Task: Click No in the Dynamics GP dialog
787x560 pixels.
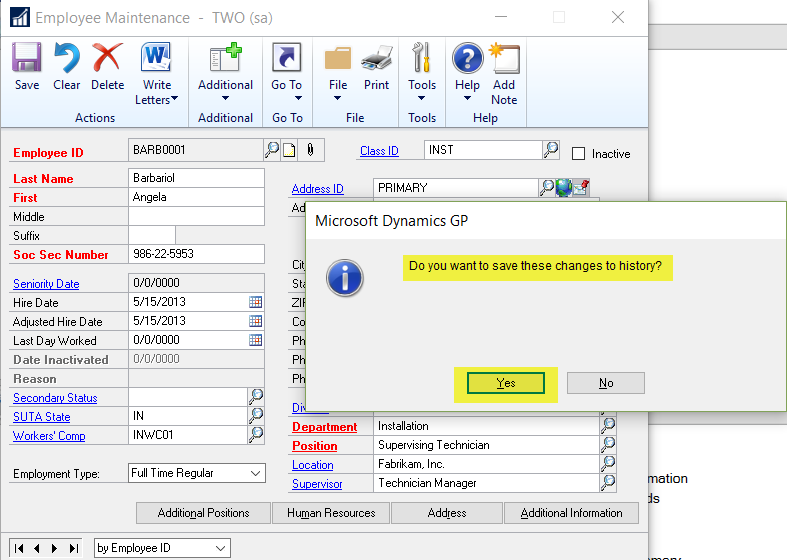Action: 606,383
